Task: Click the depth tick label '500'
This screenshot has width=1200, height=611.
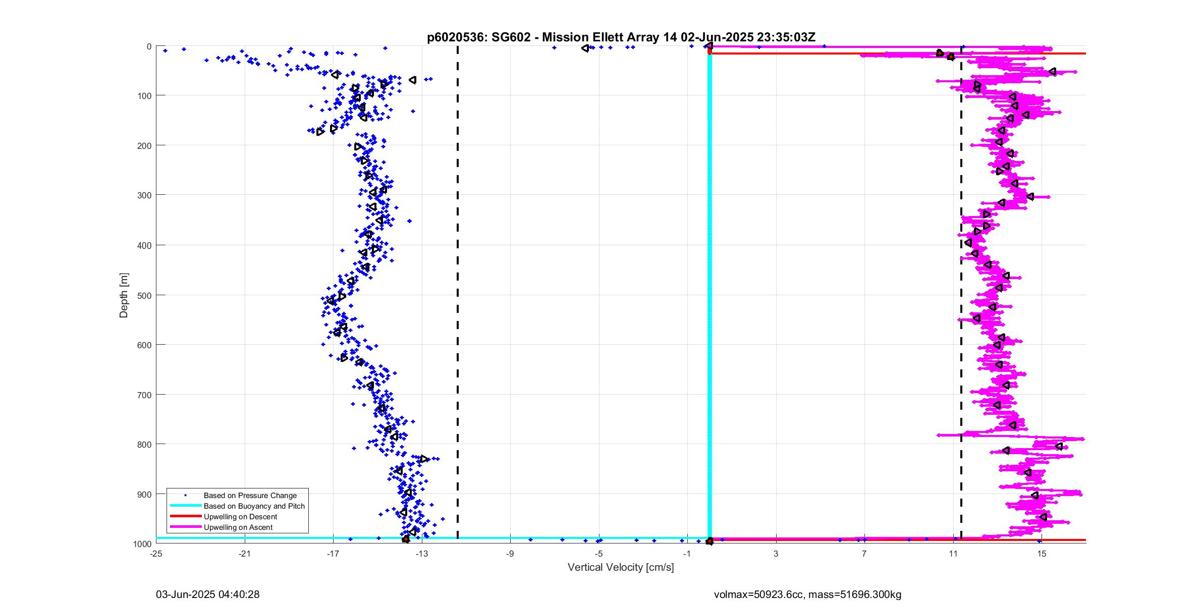Action: [x=143, y=295]
